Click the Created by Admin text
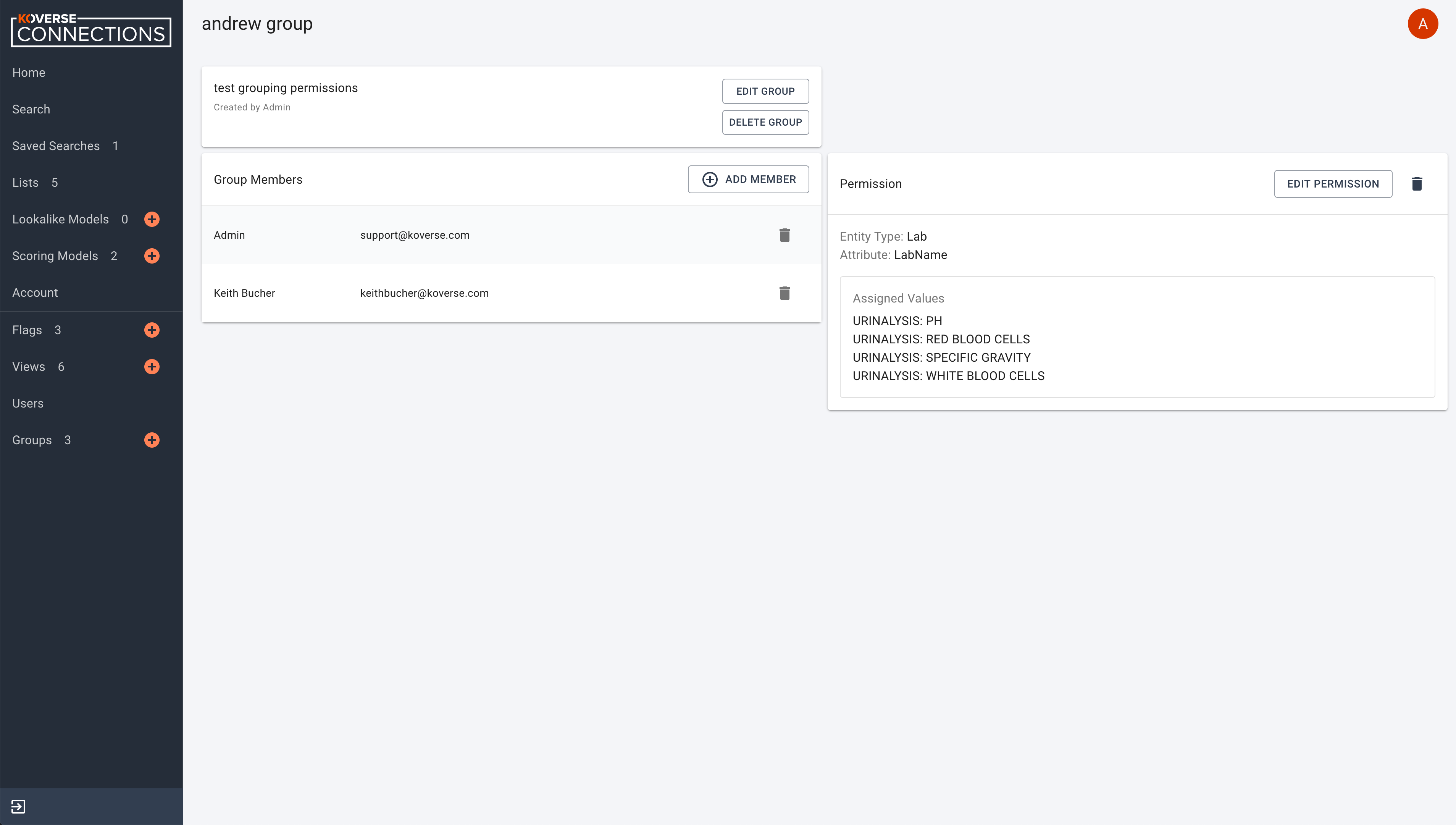 pos(252,107)
